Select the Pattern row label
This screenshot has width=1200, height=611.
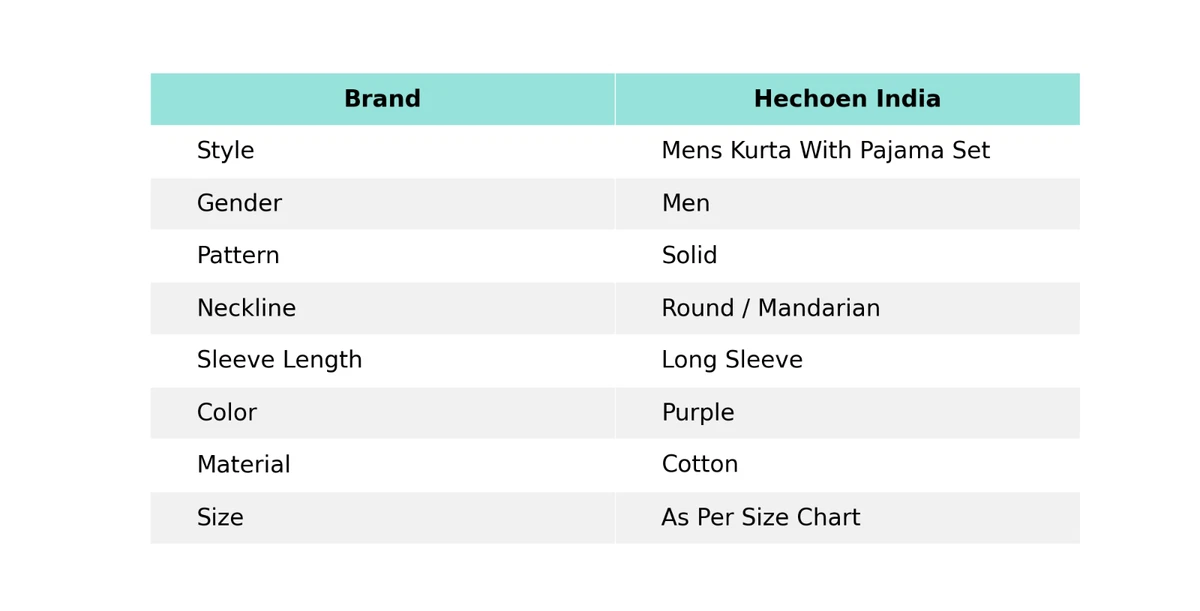[238, 256]
